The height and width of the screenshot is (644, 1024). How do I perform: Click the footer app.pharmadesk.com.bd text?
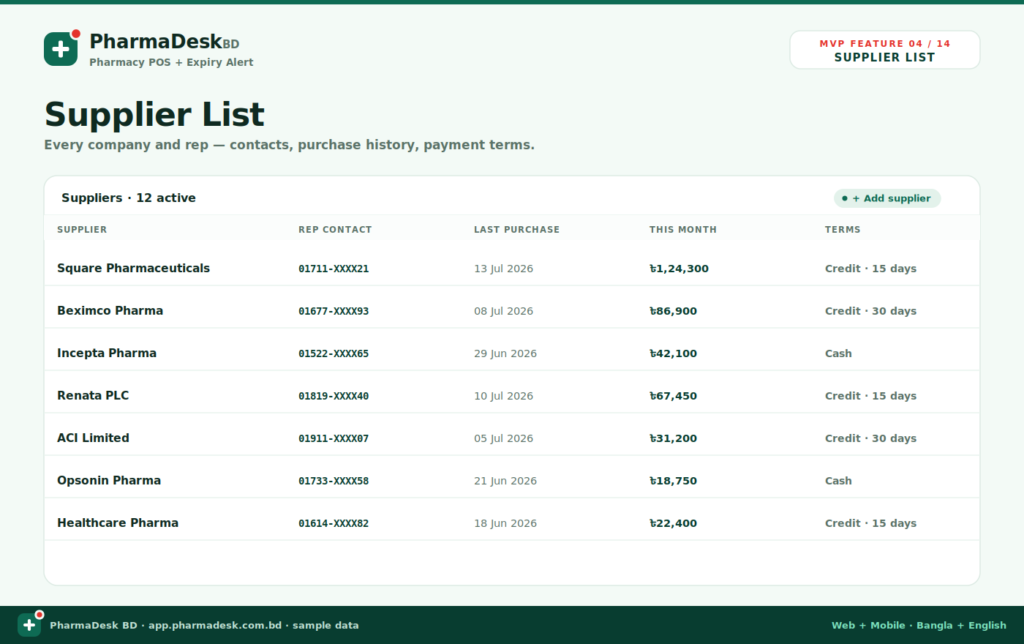[x=215, y=625]
